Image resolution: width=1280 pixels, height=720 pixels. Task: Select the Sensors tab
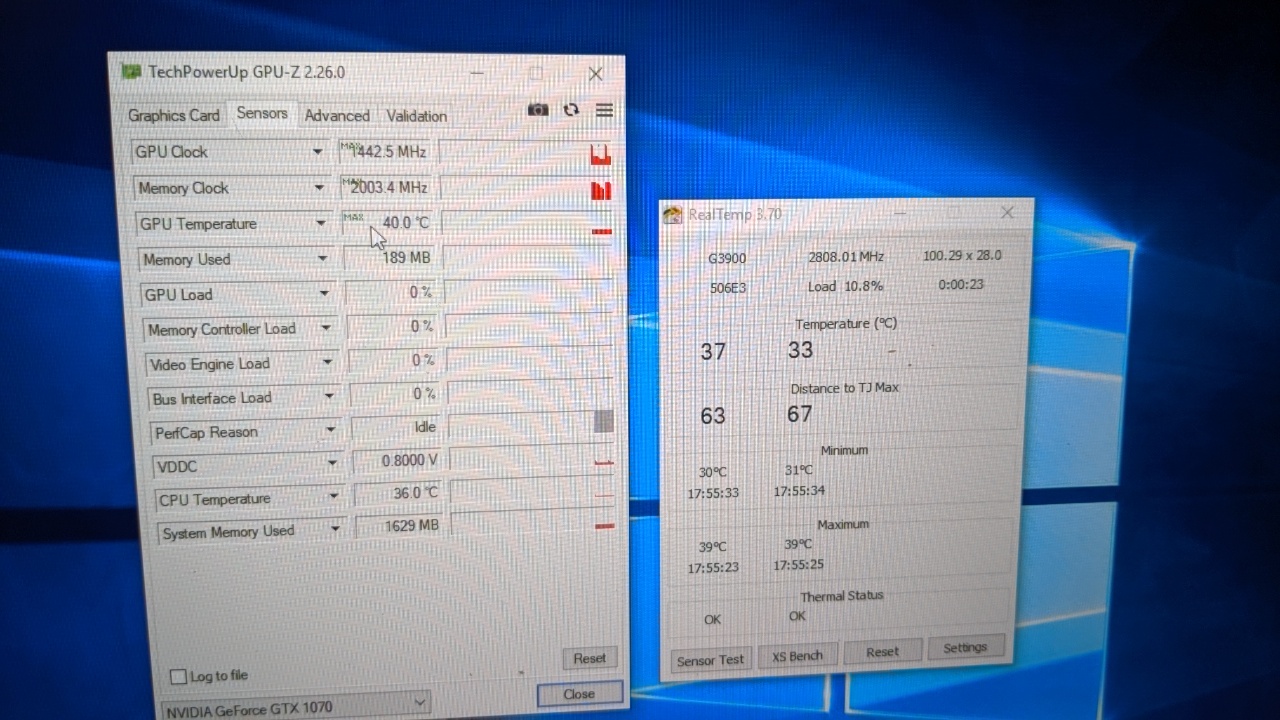tap(262, 113)
